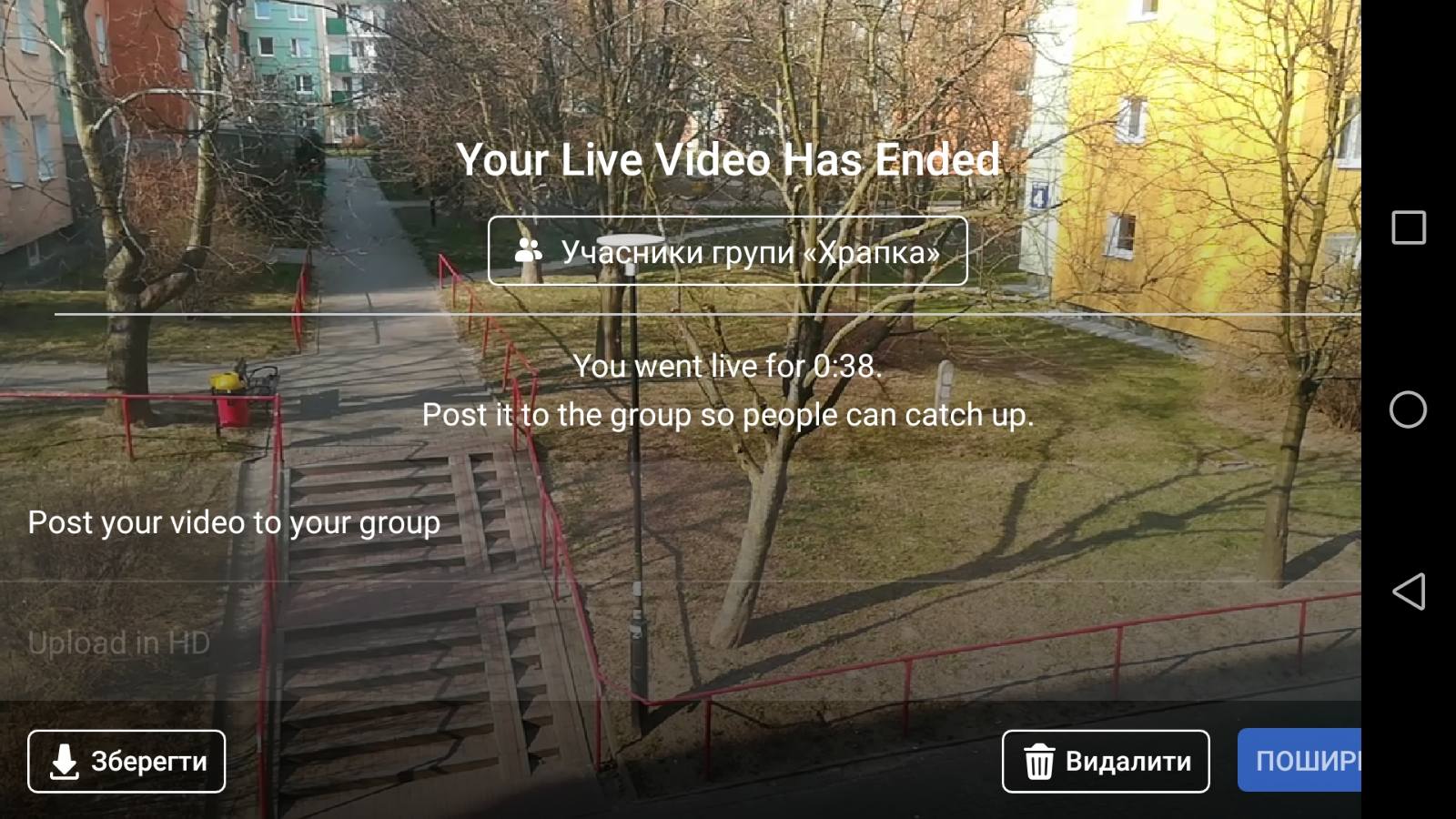Viewport: 1456px width, 819px height.
Task: Tap the download arrow icon beside Зберегти
Action: (64, 762)
